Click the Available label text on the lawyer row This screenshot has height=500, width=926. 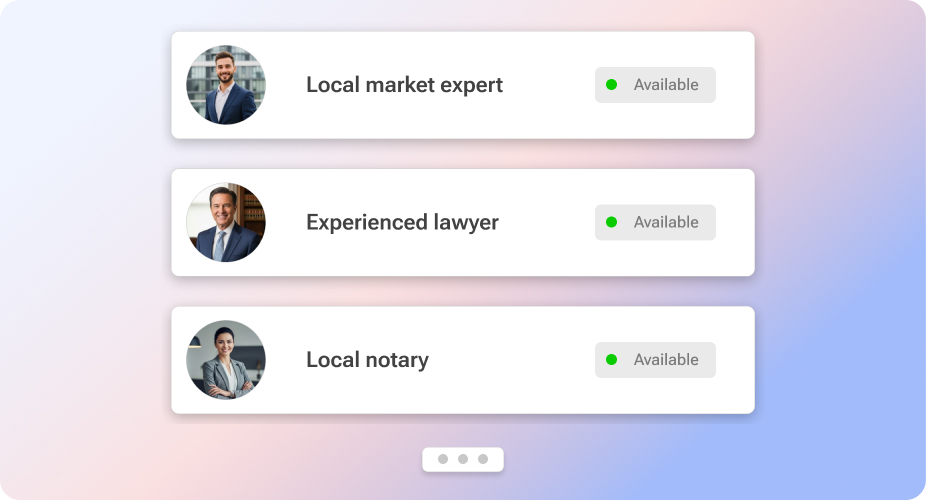coord(666,223)
